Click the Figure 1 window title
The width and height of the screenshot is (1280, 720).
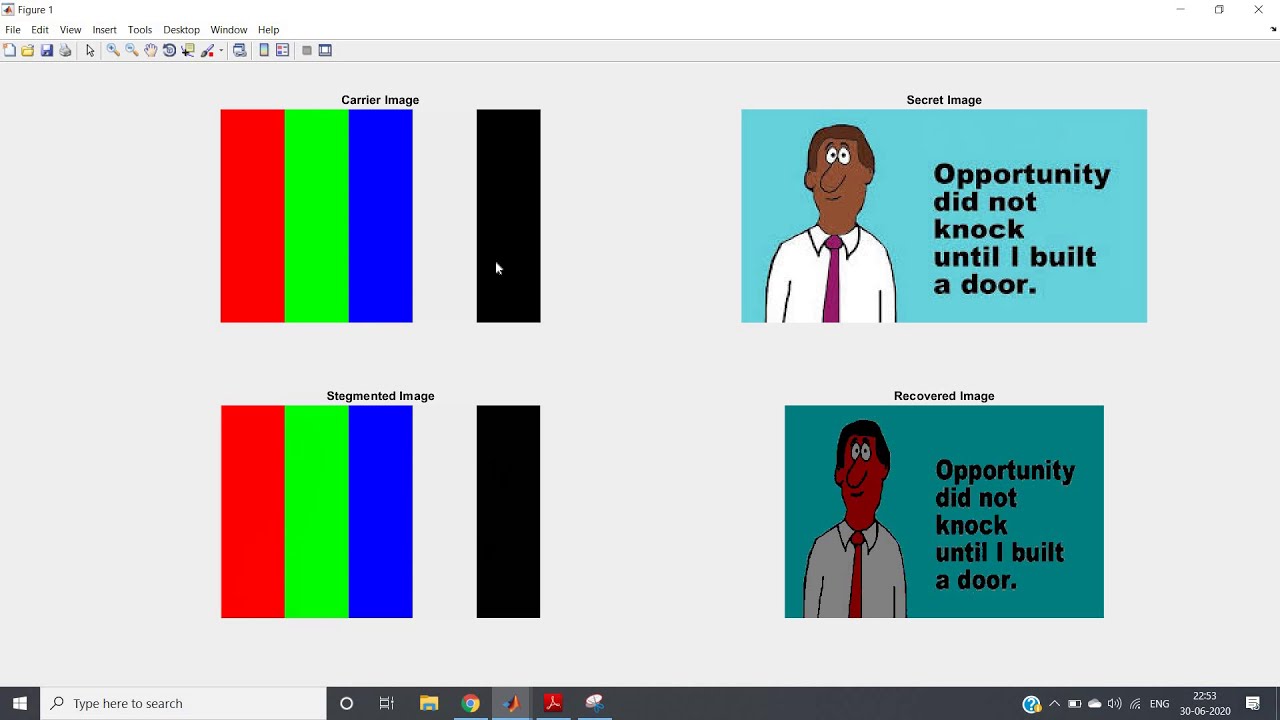coord(35,10)
